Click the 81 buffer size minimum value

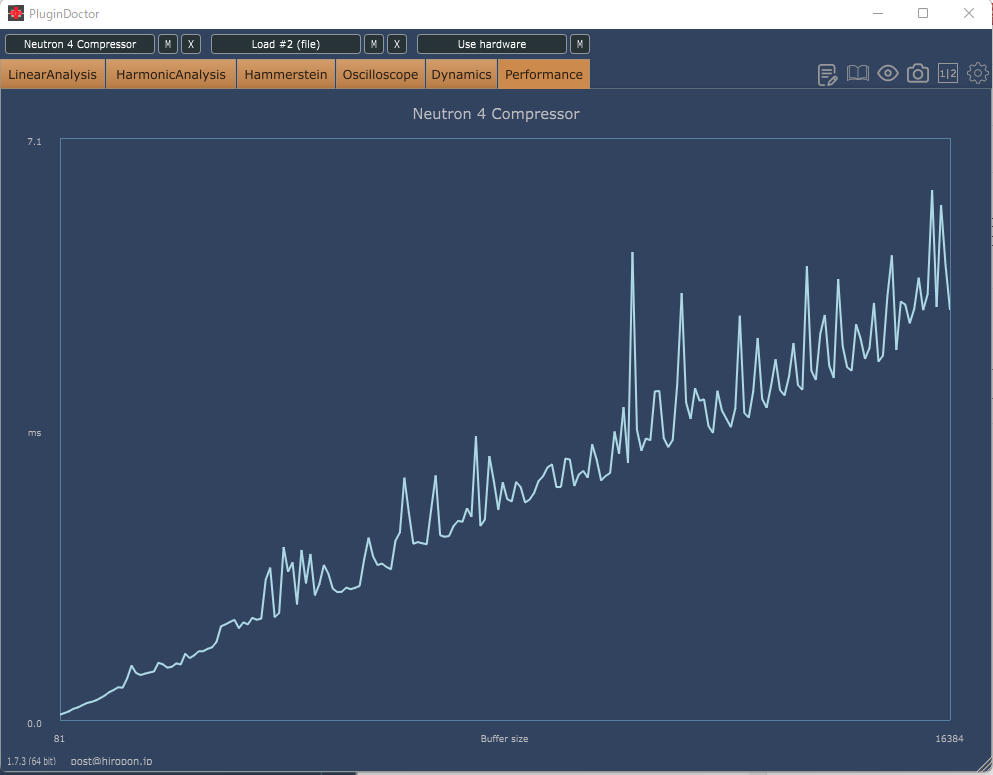click(59, 738)
